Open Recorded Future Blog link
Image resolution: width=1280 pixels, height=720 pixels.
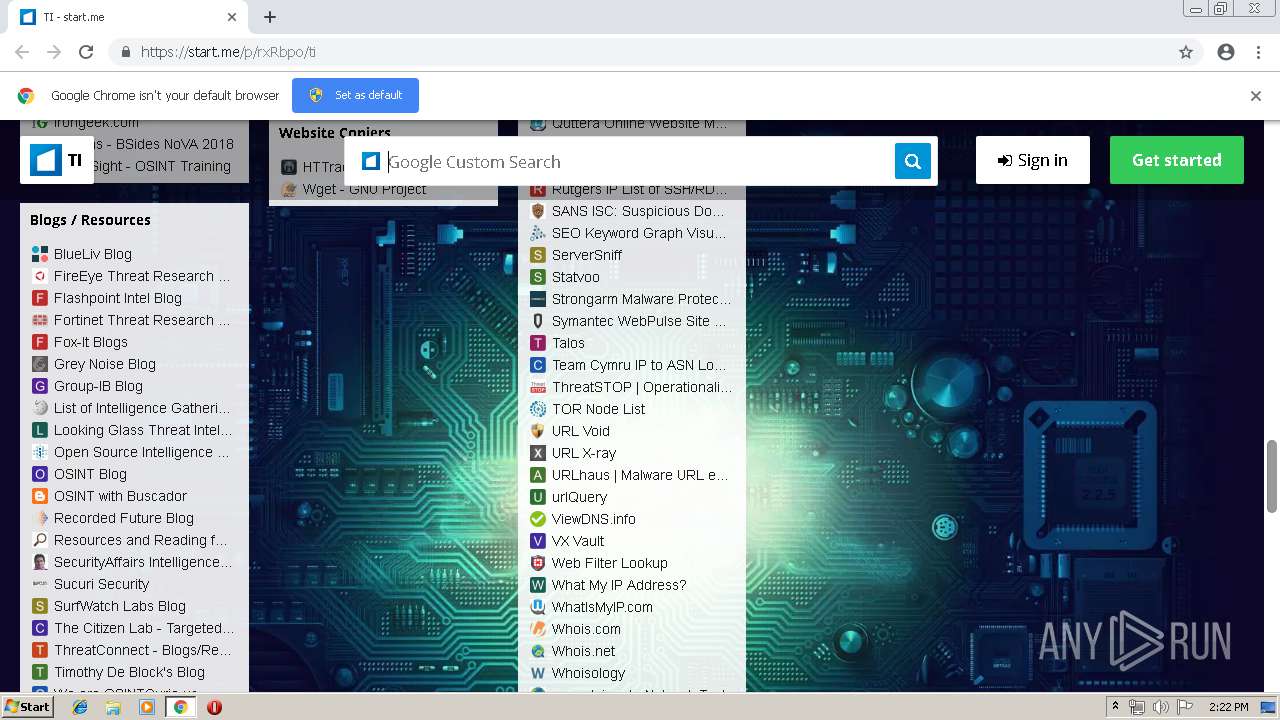pyautogui.click(x=124, y=518)
